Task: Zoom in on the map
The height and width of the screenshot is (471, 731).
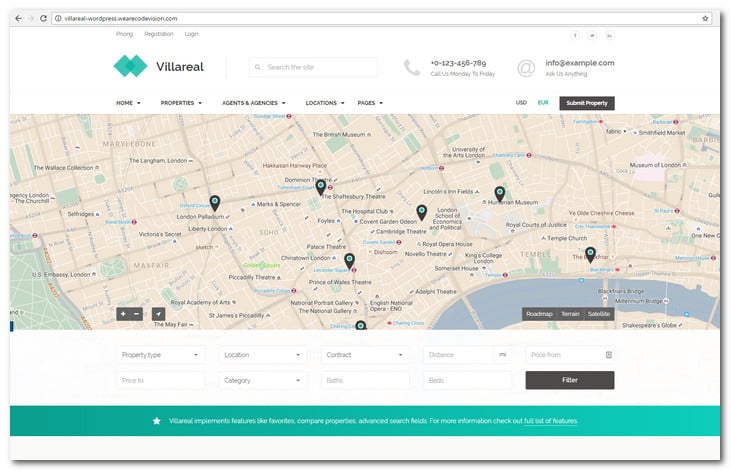Action: [123, 314]
